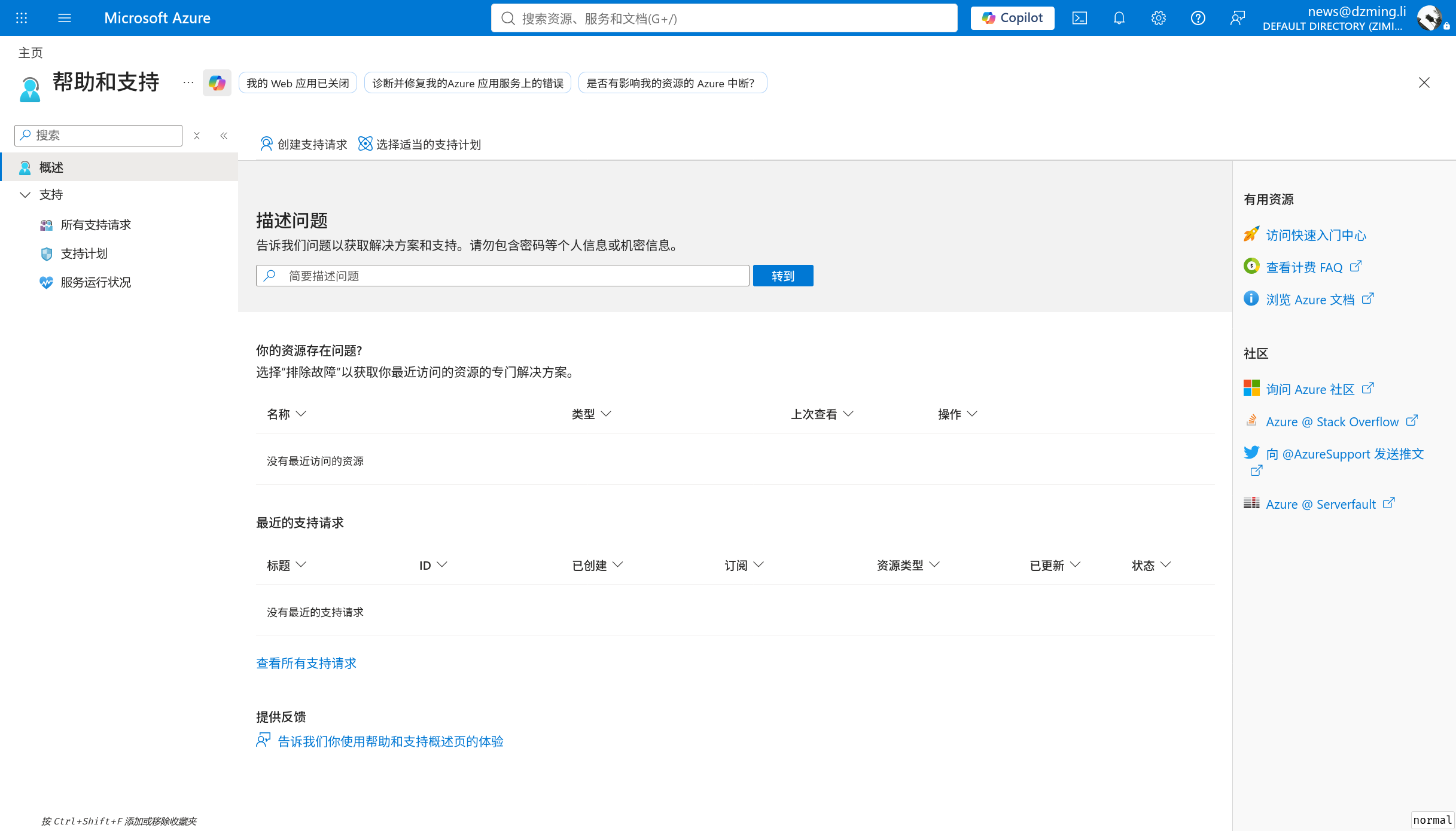The image size is (1456, 831).
Task: Open the app launcher grid icon
Action: 22,18
